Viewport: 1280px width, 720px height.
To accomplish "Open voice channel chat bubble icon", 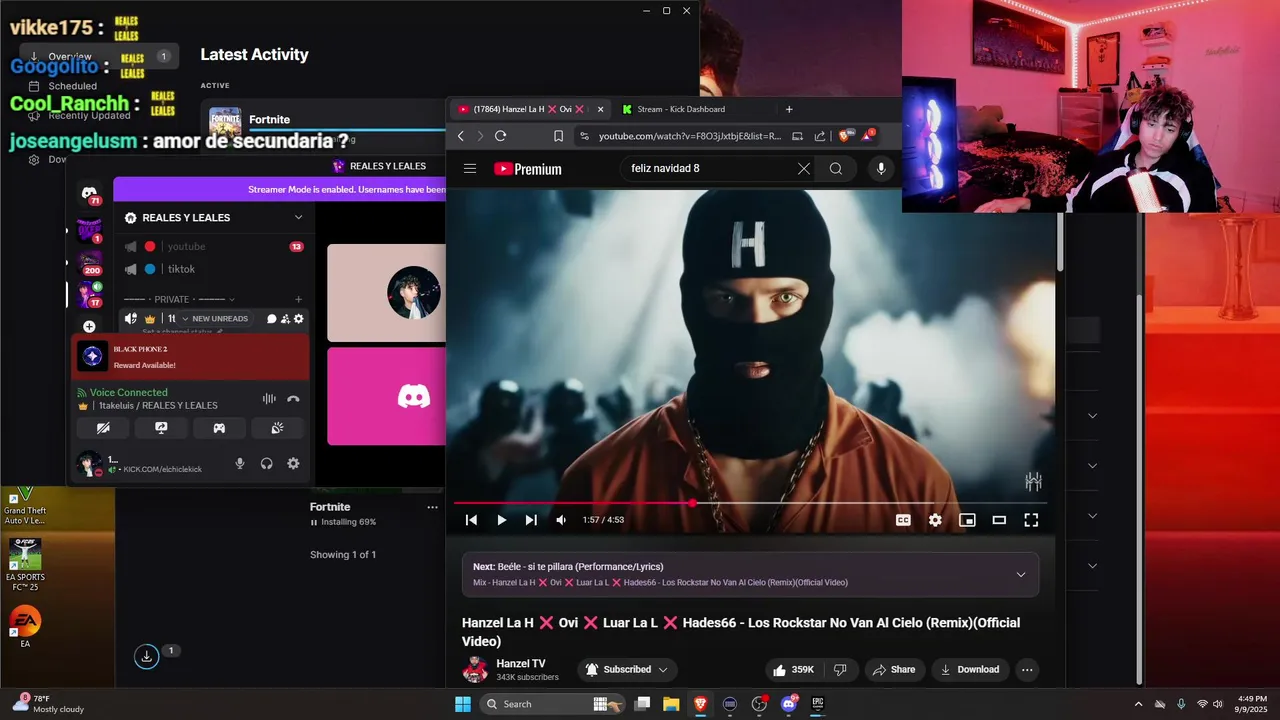I will 272,319.
